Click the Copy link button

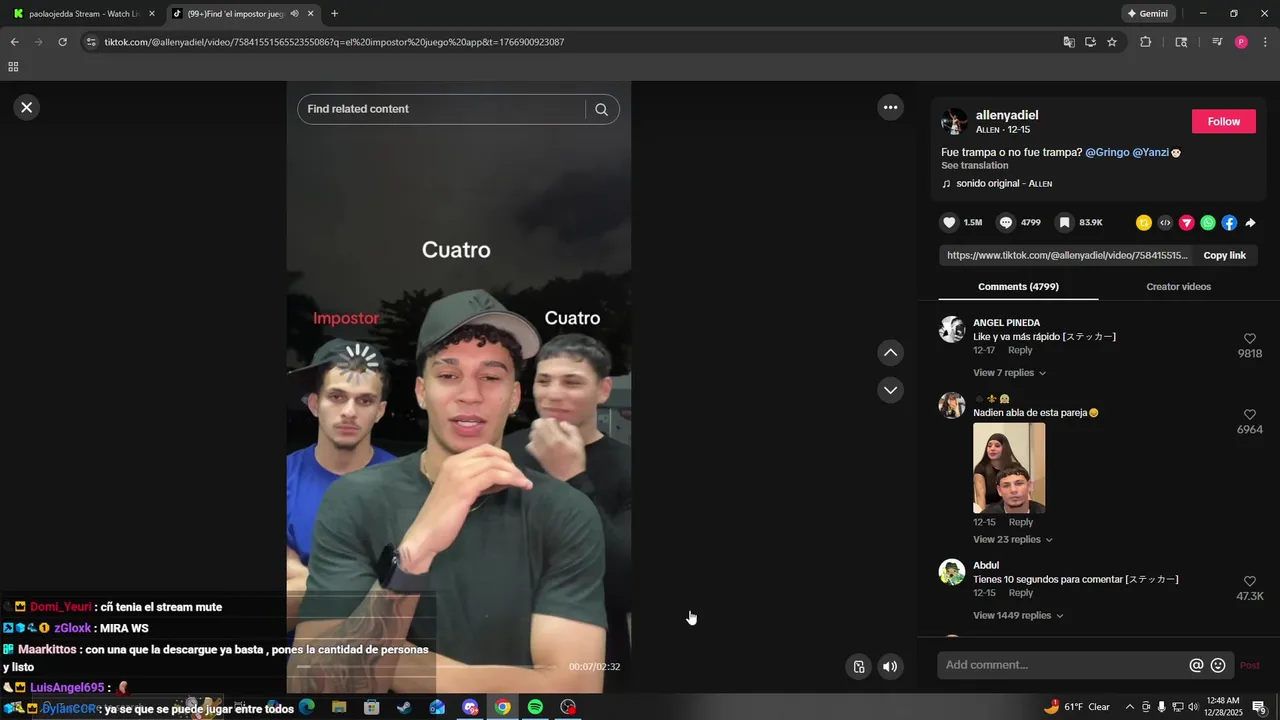click(1224, 256)
